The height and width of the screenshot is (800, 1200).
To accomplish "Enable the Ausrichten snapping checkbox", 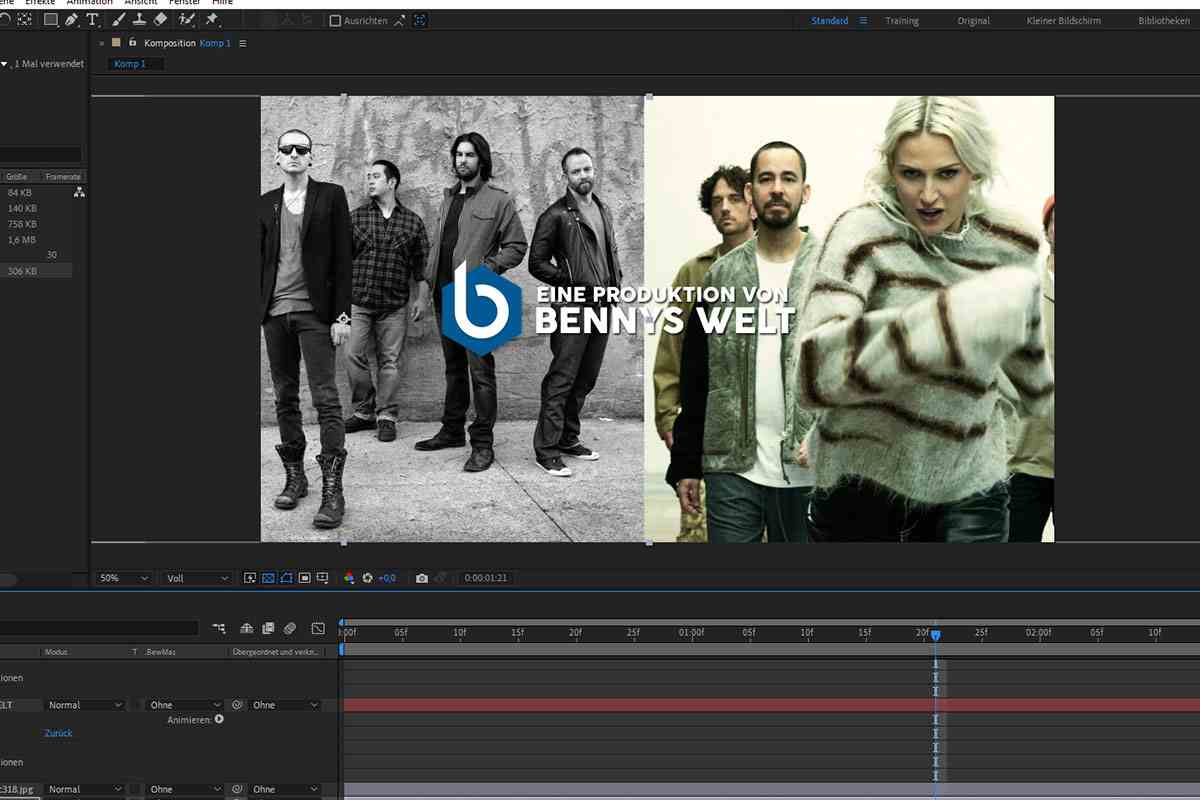I will pyautogui.click(x=335, y=20).
